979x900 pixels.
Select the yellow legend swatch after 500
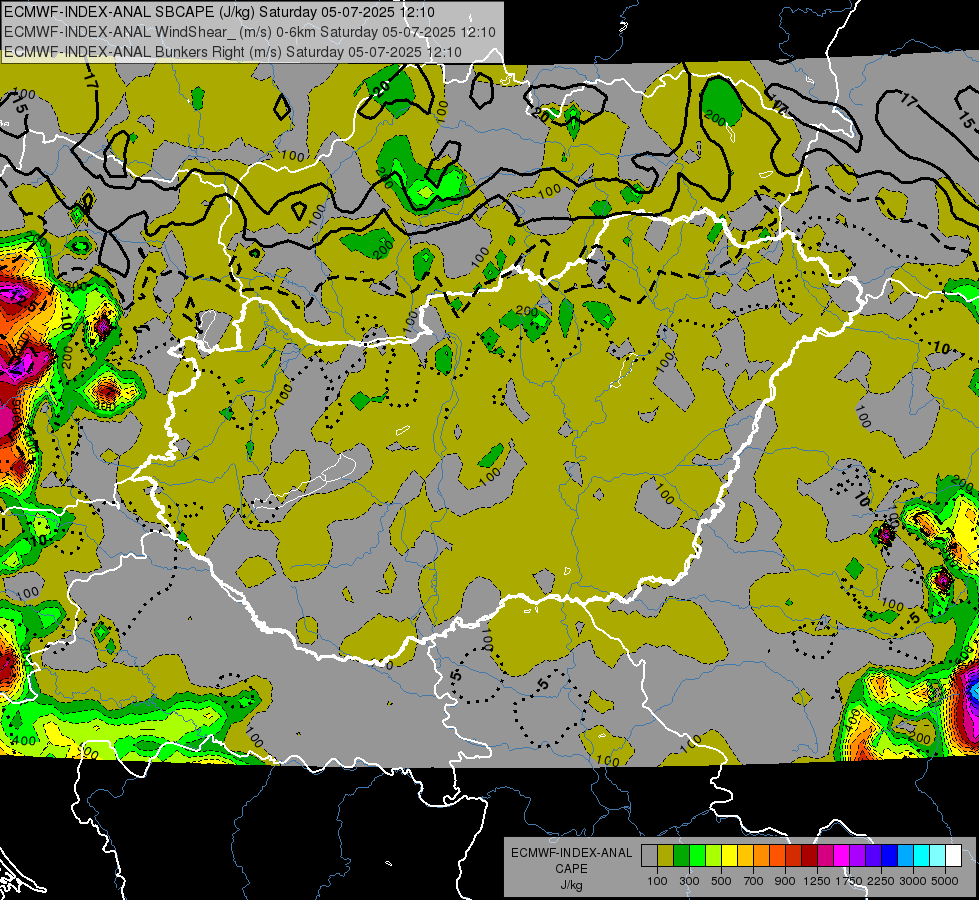729,855
